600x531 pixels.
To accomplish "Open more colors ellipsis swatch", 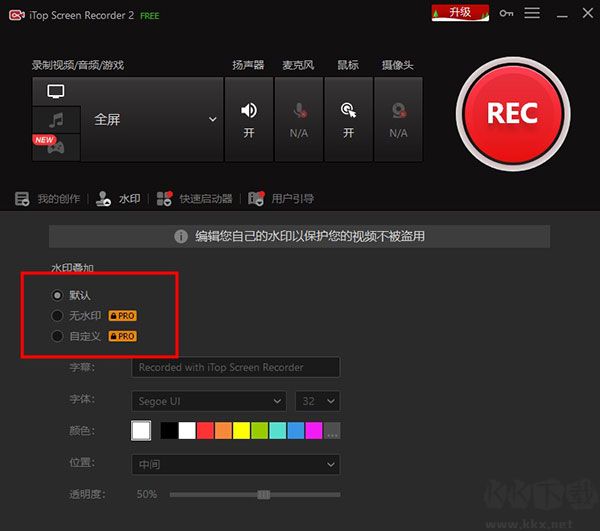I will click(332, 431).
